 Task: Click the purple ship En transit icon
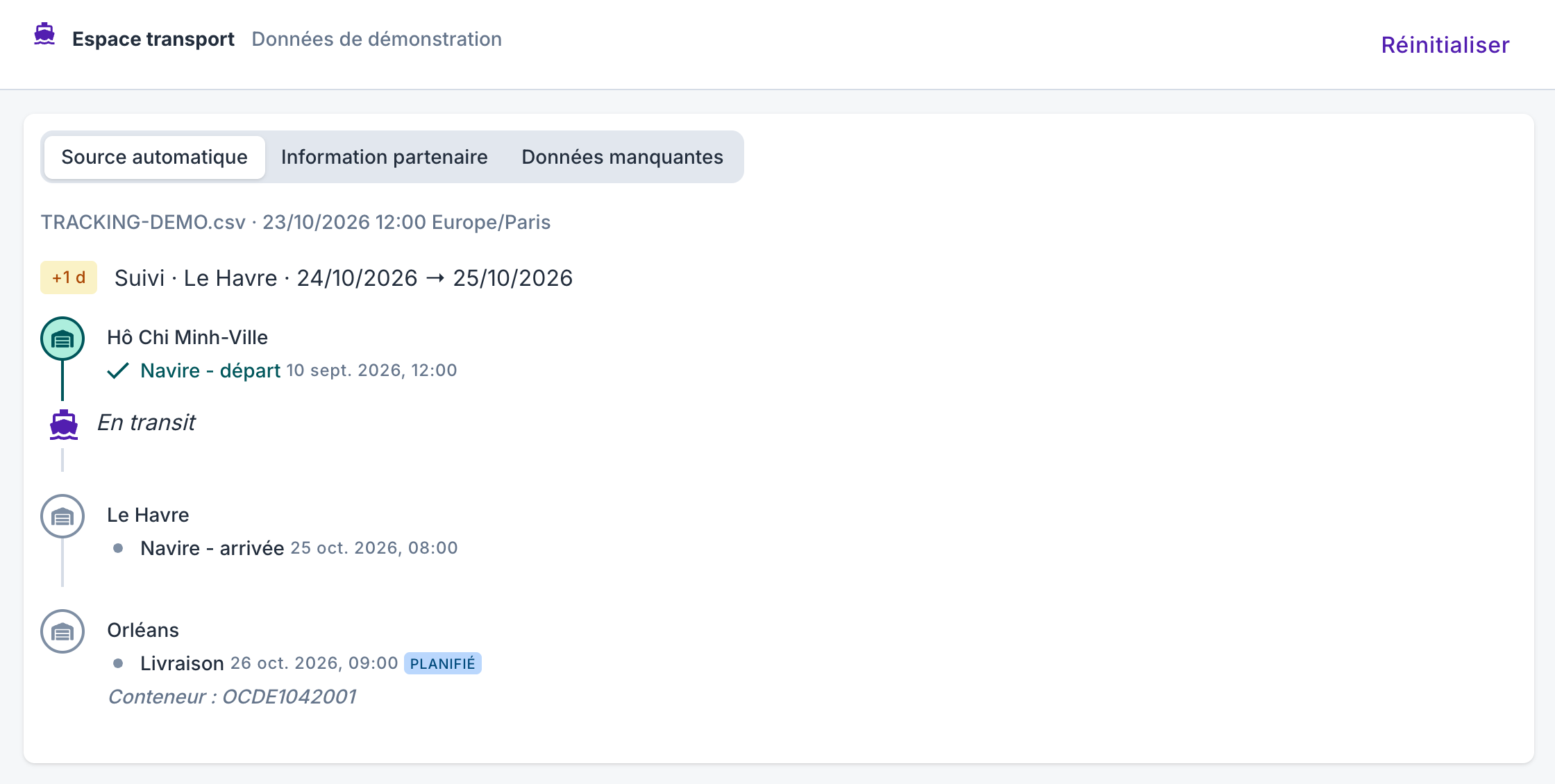point(64,425)
